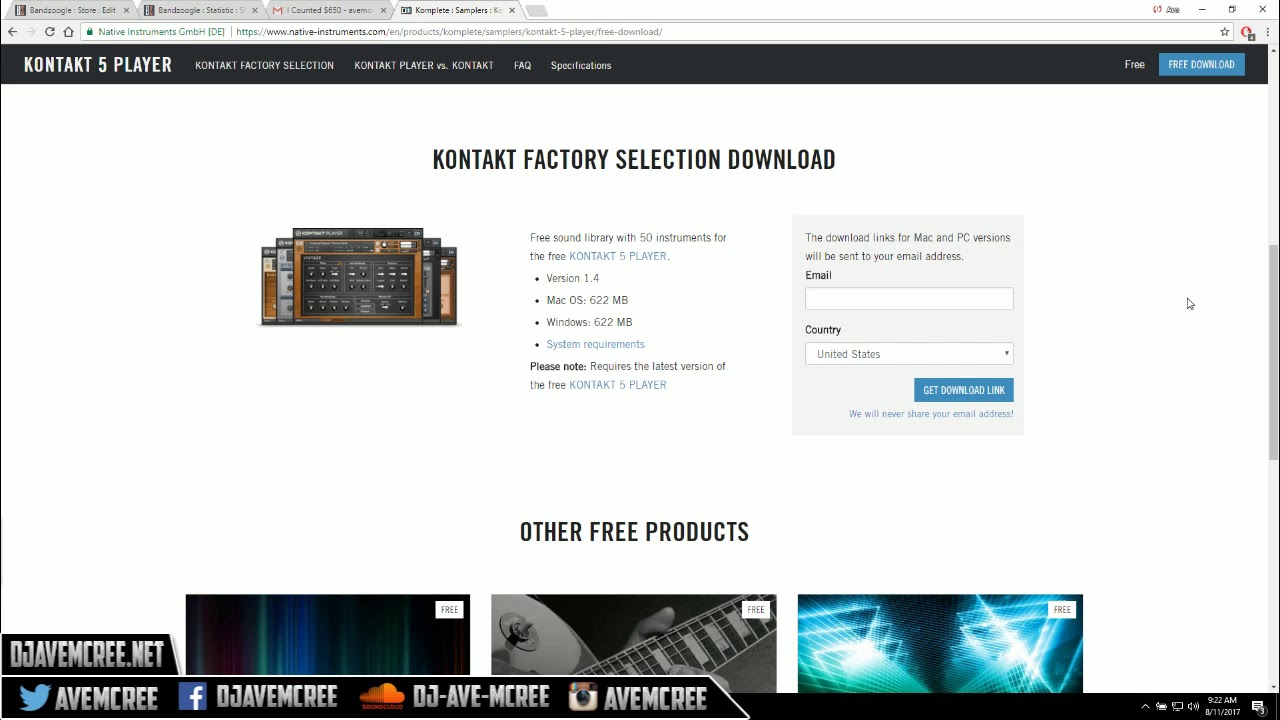Click the KONTAKT FACTORY SELECTION DOWNLOAD heading
The image size is (1280, 720).
point(634,159)
